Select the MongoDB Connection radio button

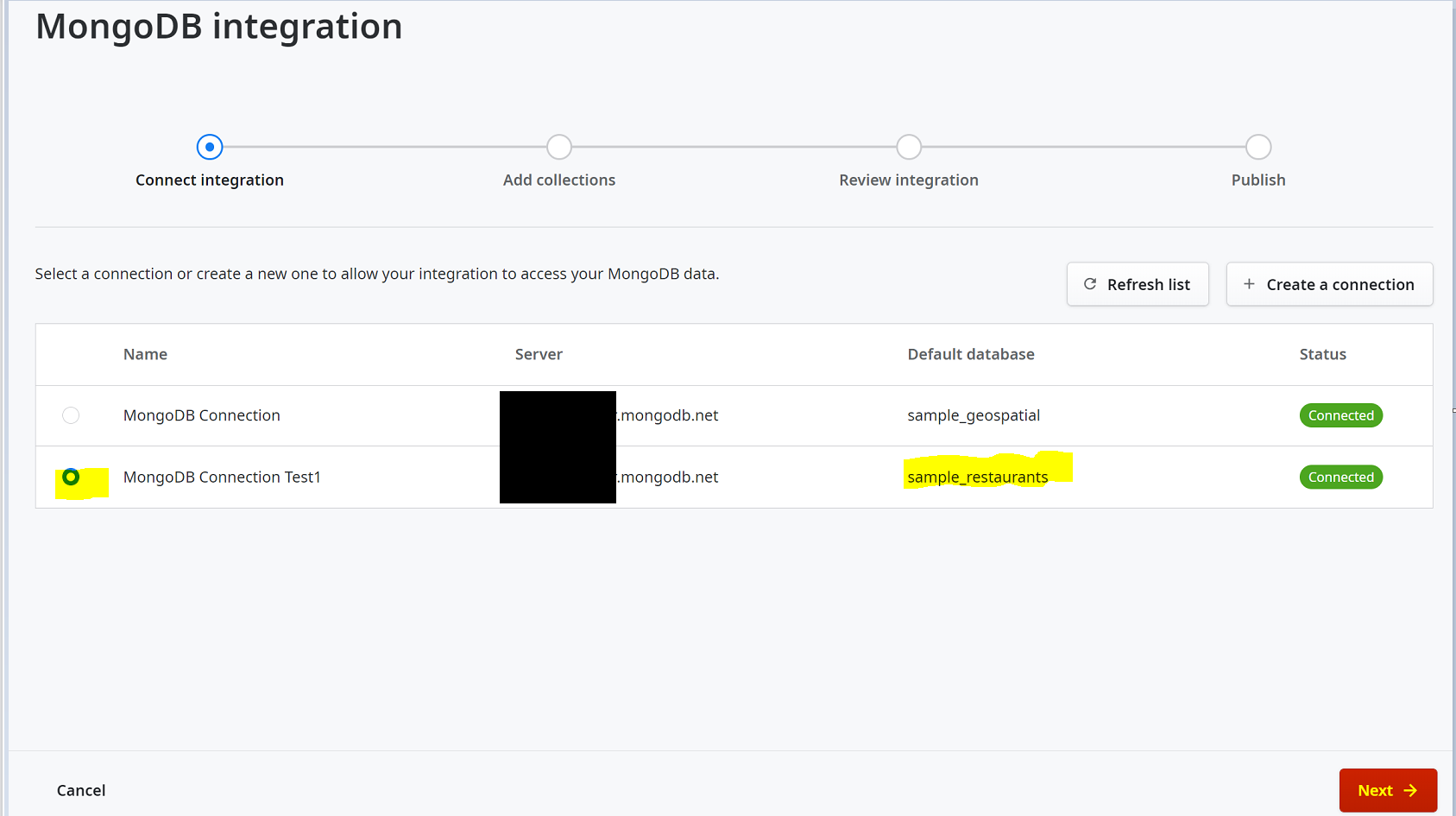coord(71,415)
